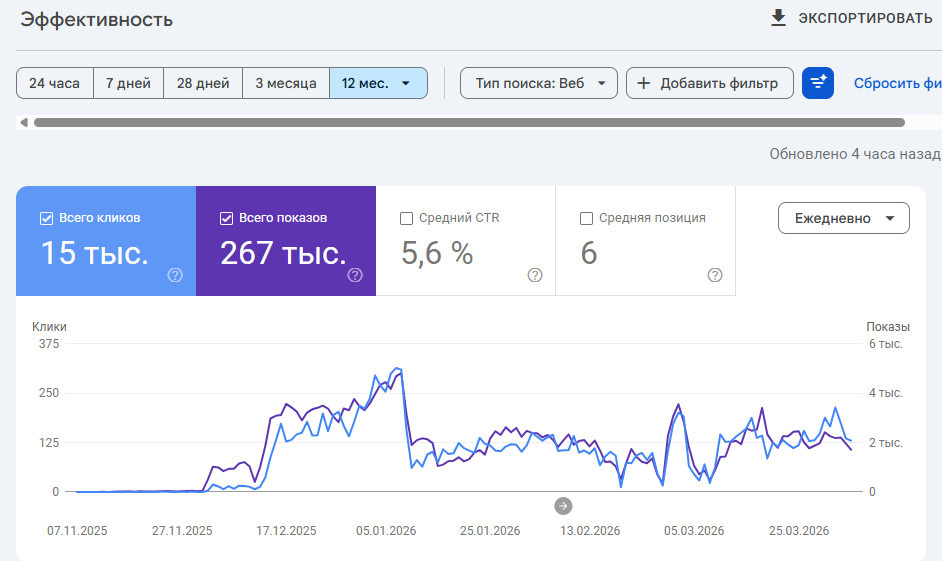Image resolution: width=942 pixels, height=561 pixels.
Task: Click the export download icon
Action: point(777,19)
